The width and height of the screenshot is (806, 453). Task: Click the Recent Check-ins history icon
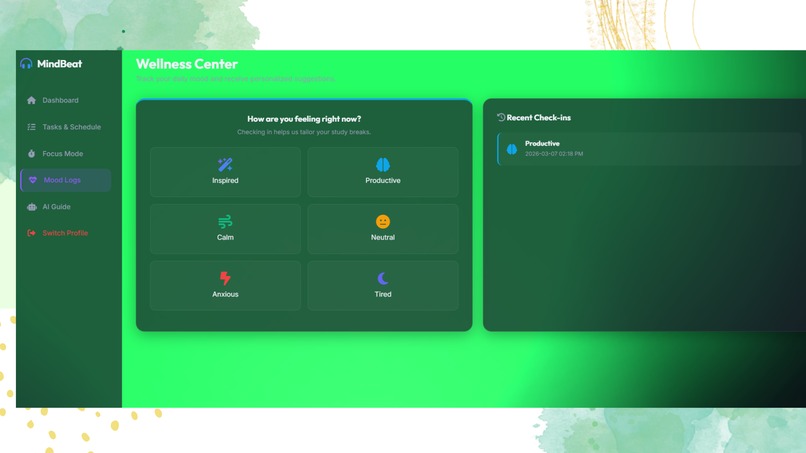(x=501, y=117)
